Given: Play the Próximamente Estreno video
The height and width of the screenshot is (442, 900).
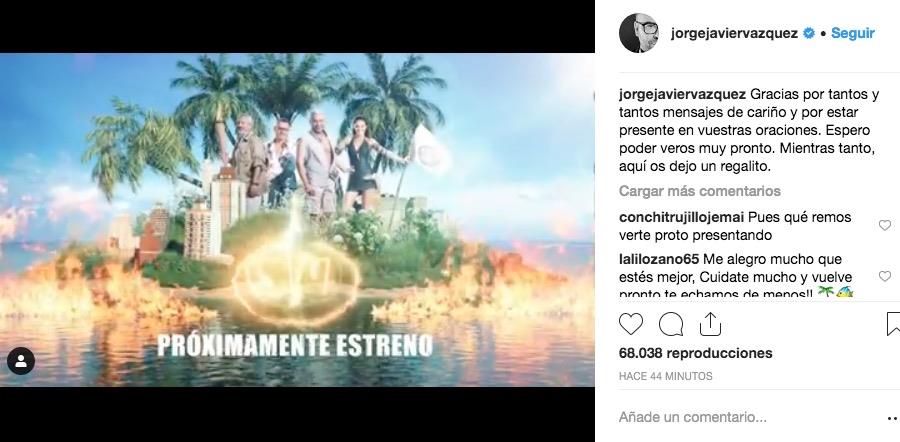Looking at the screenshot, I should pos(297,220).
